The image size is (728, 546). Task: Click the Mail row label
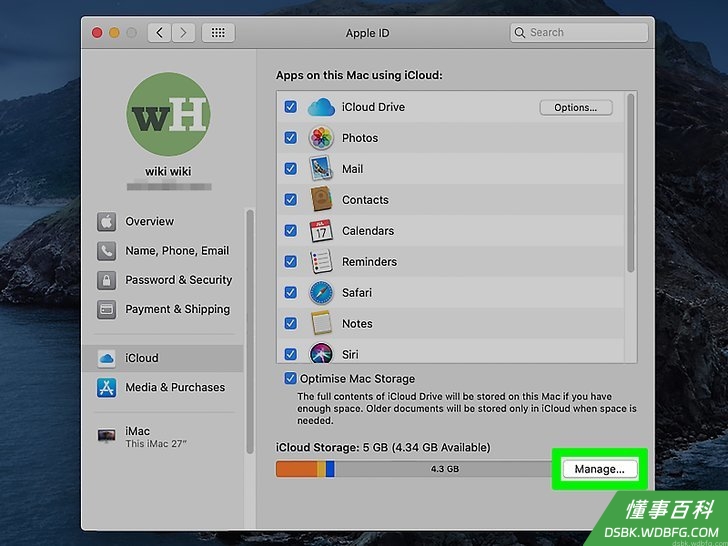(x=352, y=169)
